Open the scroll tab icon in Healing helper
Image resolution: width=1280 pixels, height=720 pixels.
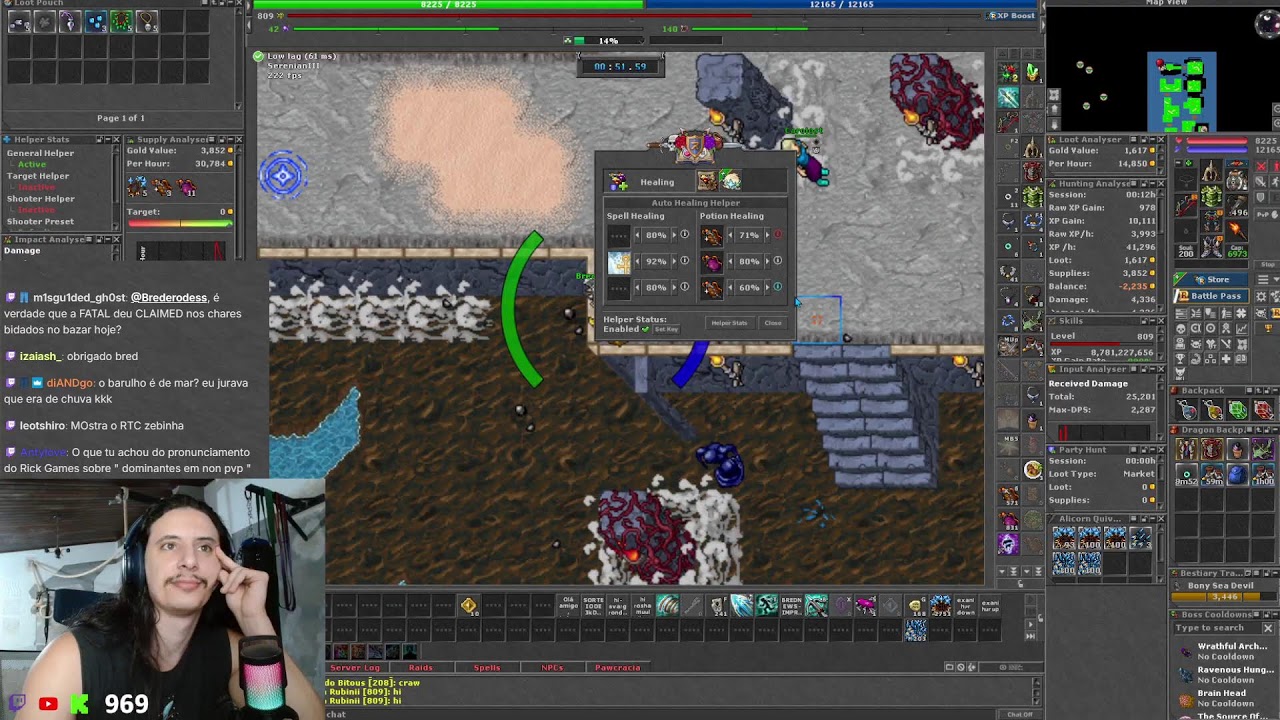pos(707,181)
